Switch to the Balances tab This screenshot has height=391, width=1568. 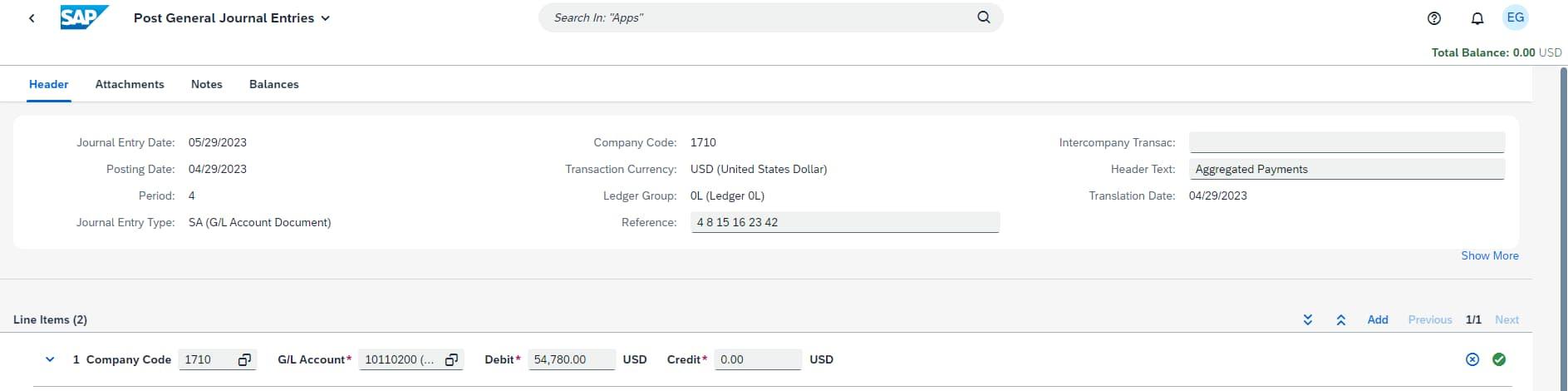coord(273,84)
